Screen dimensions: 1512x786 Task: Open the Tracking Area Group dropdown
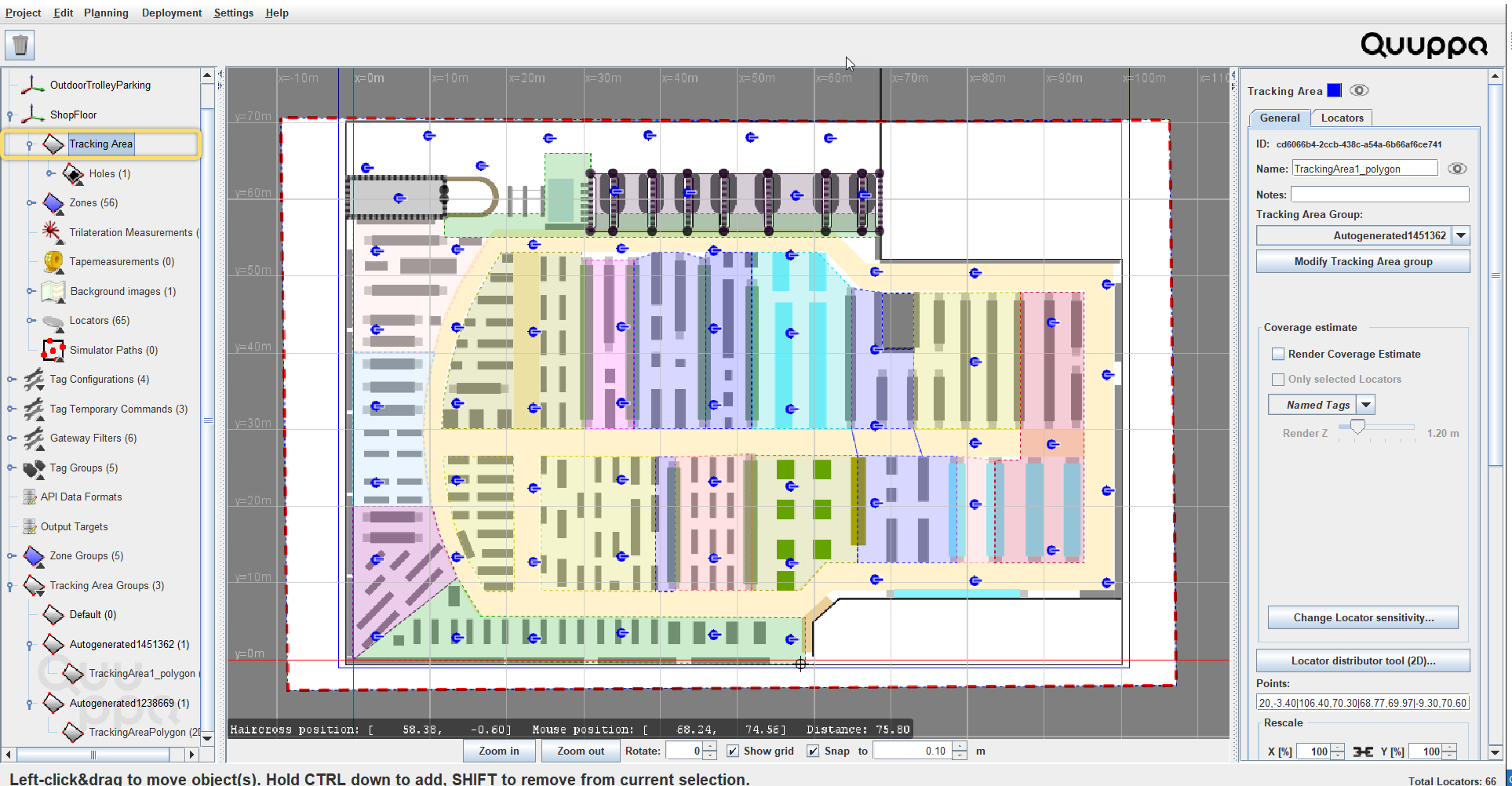[x=1461, y=235]
